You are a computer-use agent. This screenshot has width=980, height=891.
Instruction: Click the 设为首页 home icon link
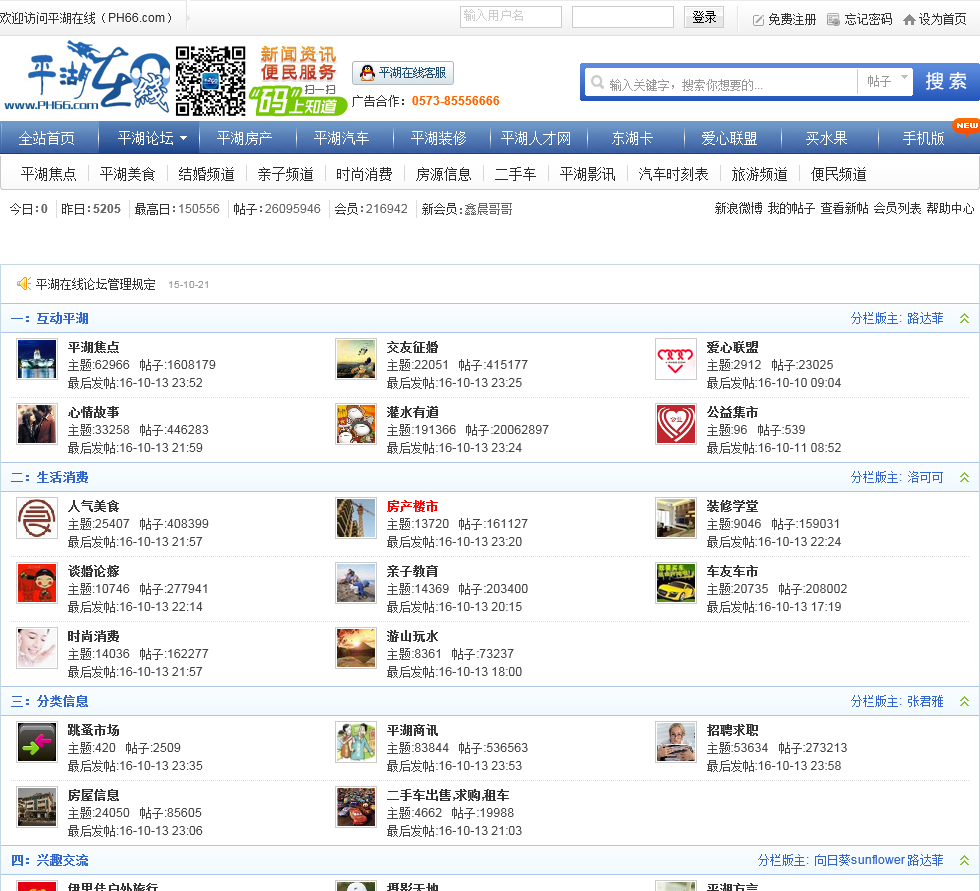(935, 19)
